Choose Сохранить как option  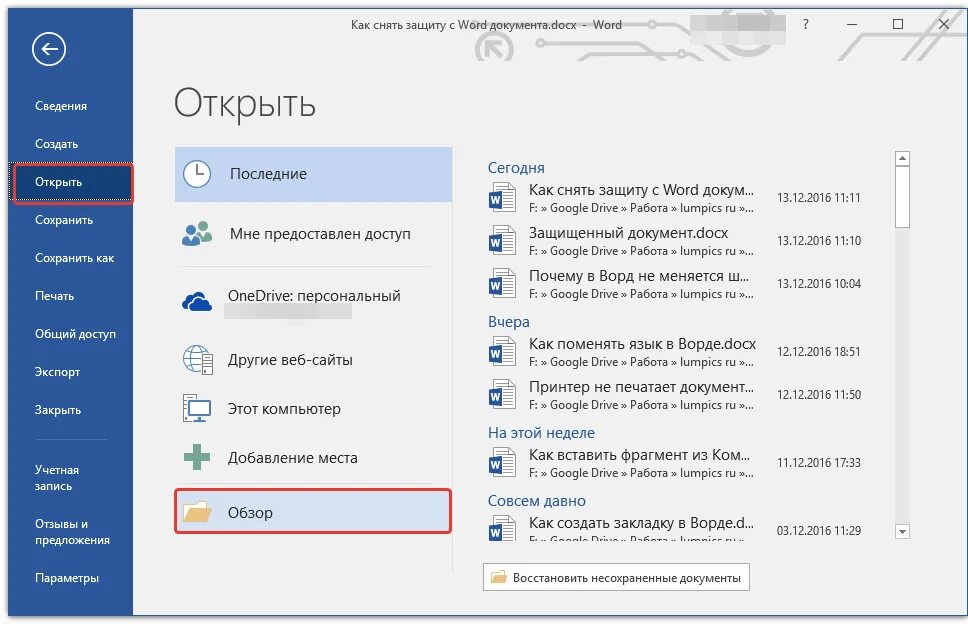(x=75, y=258)
